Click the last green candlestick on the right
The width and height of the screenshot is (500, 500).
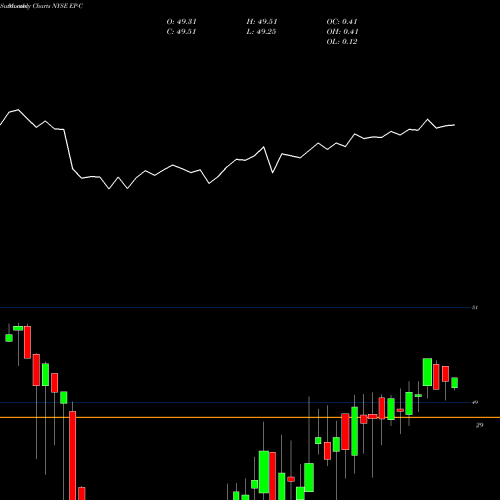454,383
